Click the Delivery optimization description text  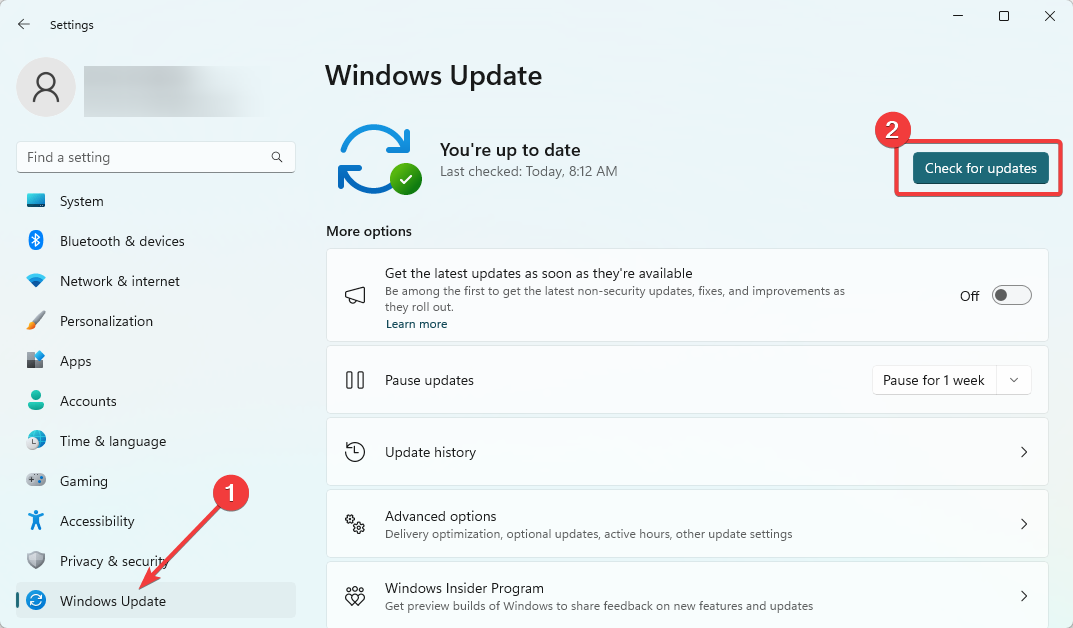[x=589, y=534]
